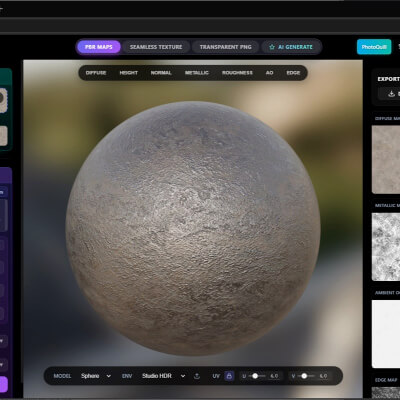Select the square beige texture thumbnail on the left

(3, 136)
